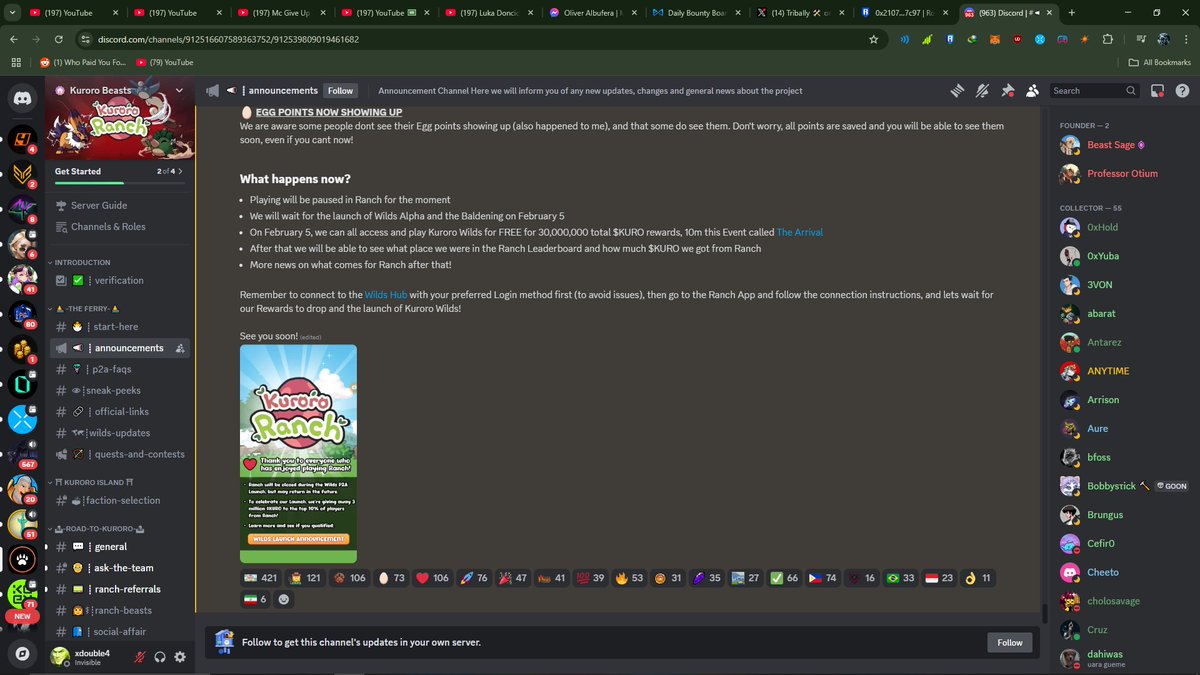Open the Threads icon in channel header
The height and width of the screenshot is (675, 1200).
[x=957, y=90]
